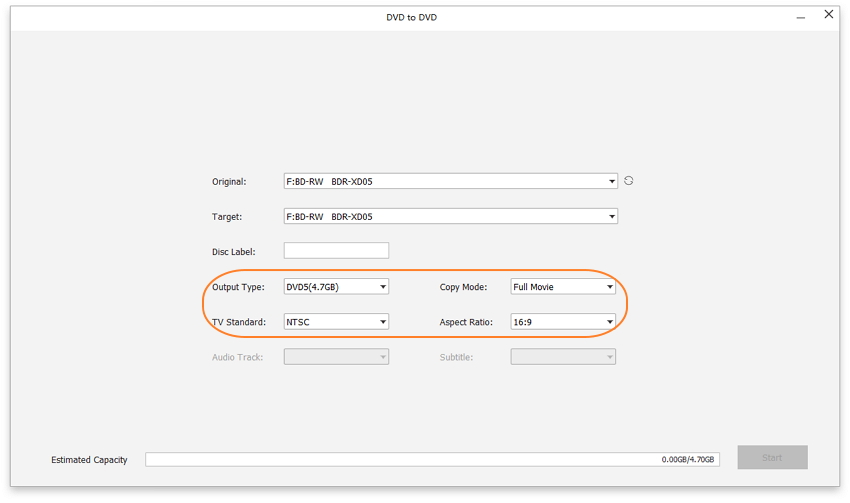Click the Aspect Ratio label text
850x503 pixels.
click(466, 322)
